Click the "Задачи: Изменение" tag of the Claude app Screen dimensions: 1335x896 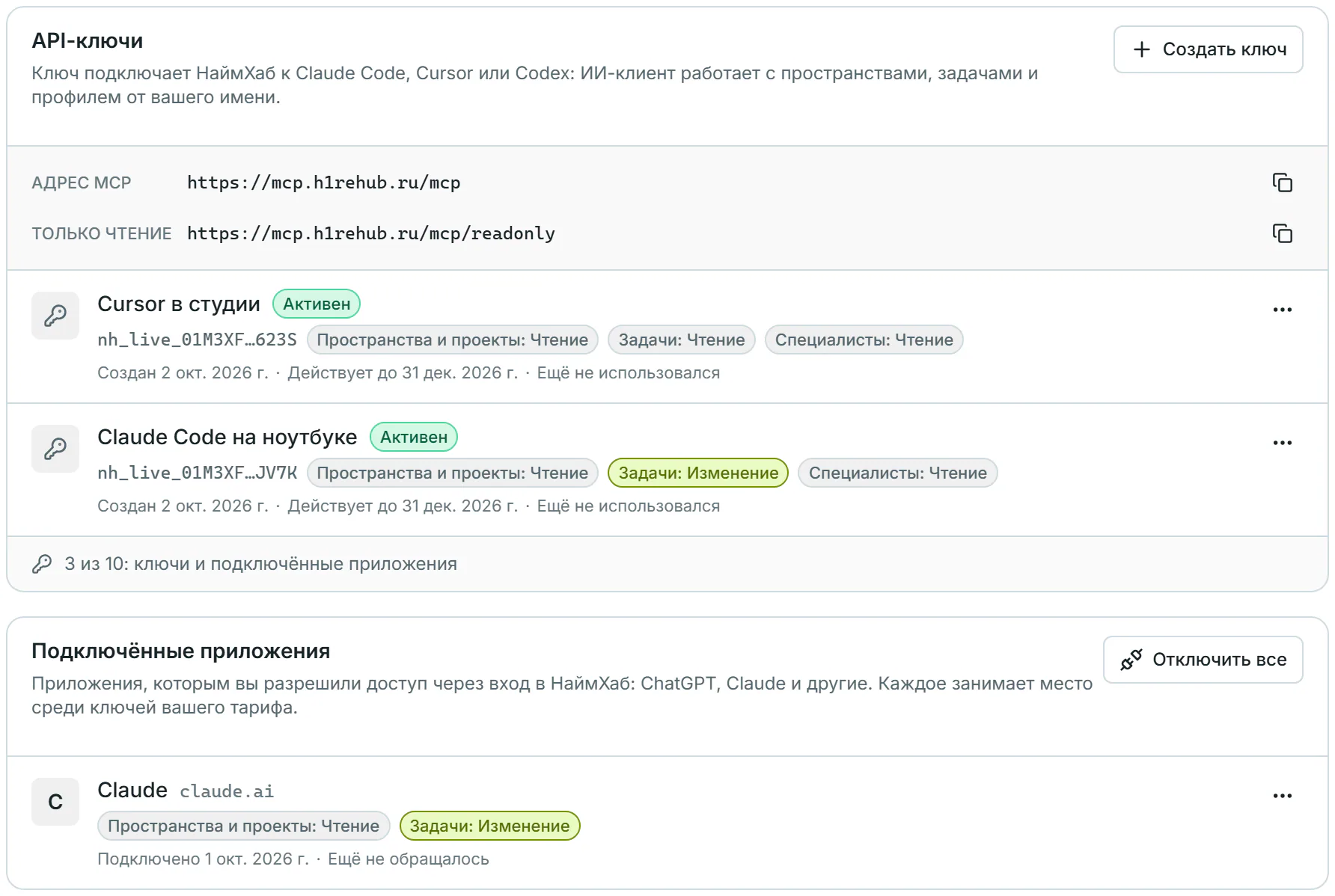[x=489, y=826]
